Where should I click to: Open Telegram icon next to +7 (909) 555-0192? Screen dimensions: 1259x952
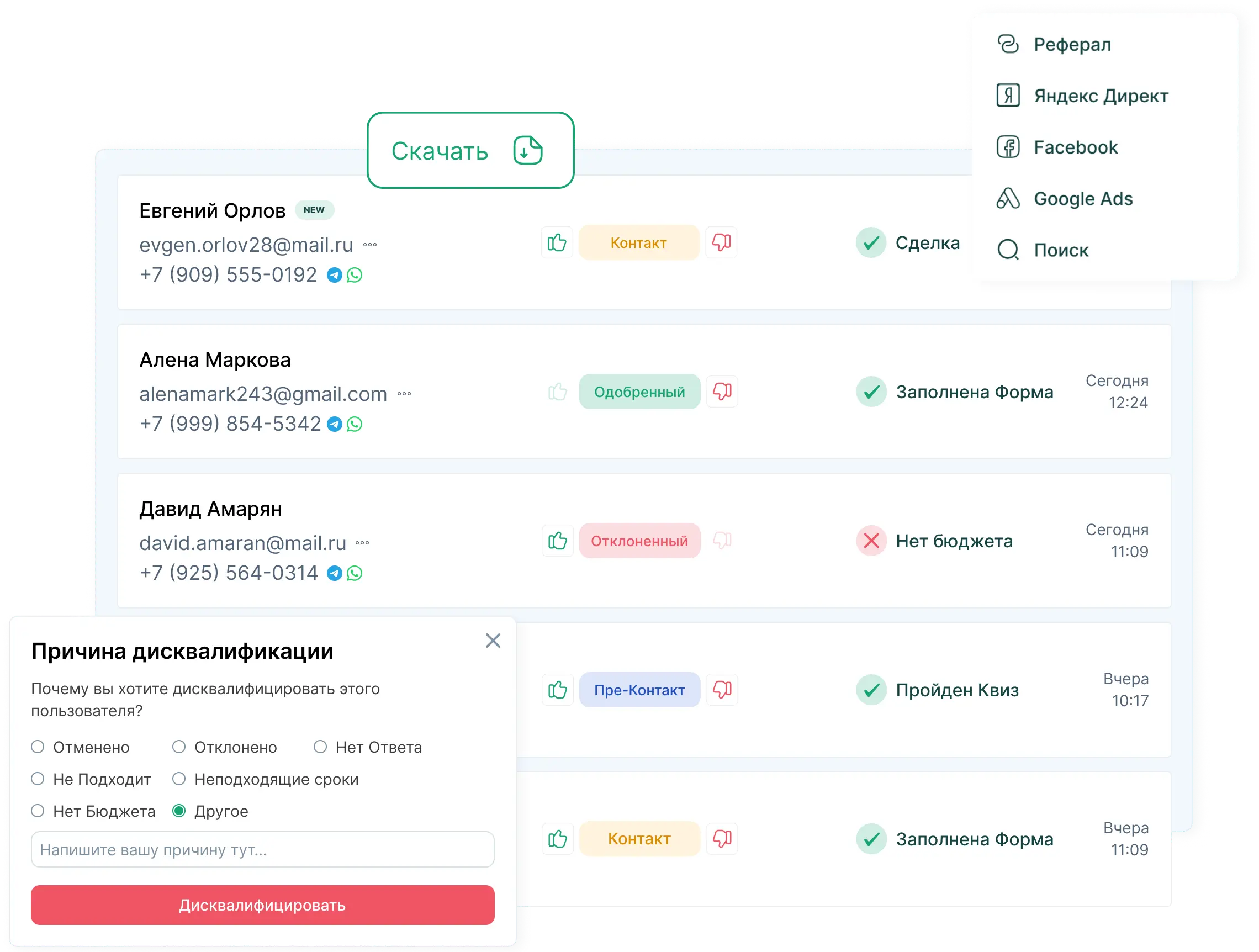click(x=335, y=276)
